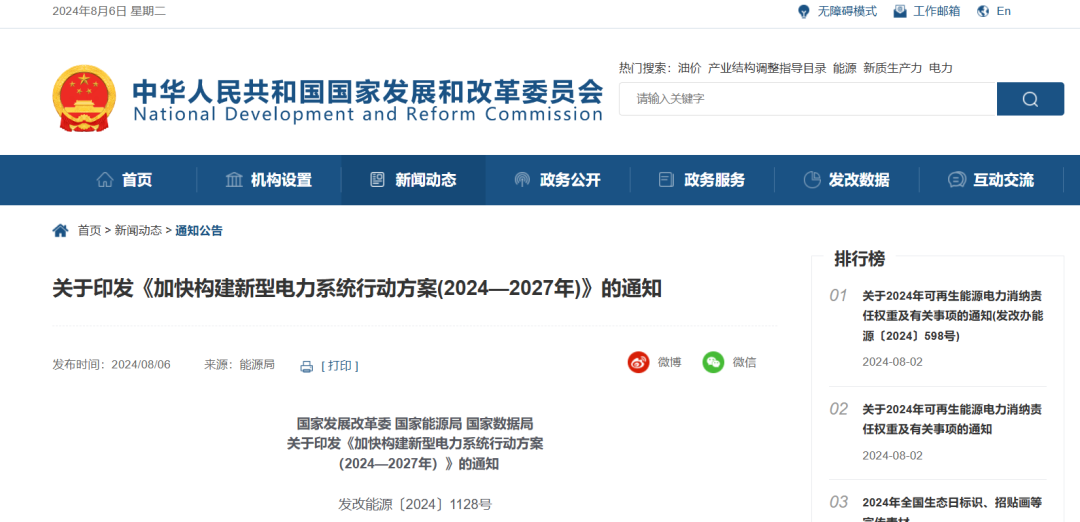Click the publish date 发布时间：2024/08/06
Image resolution: width=1080 pixels, height=522 pixels.
tap(112, 364)
